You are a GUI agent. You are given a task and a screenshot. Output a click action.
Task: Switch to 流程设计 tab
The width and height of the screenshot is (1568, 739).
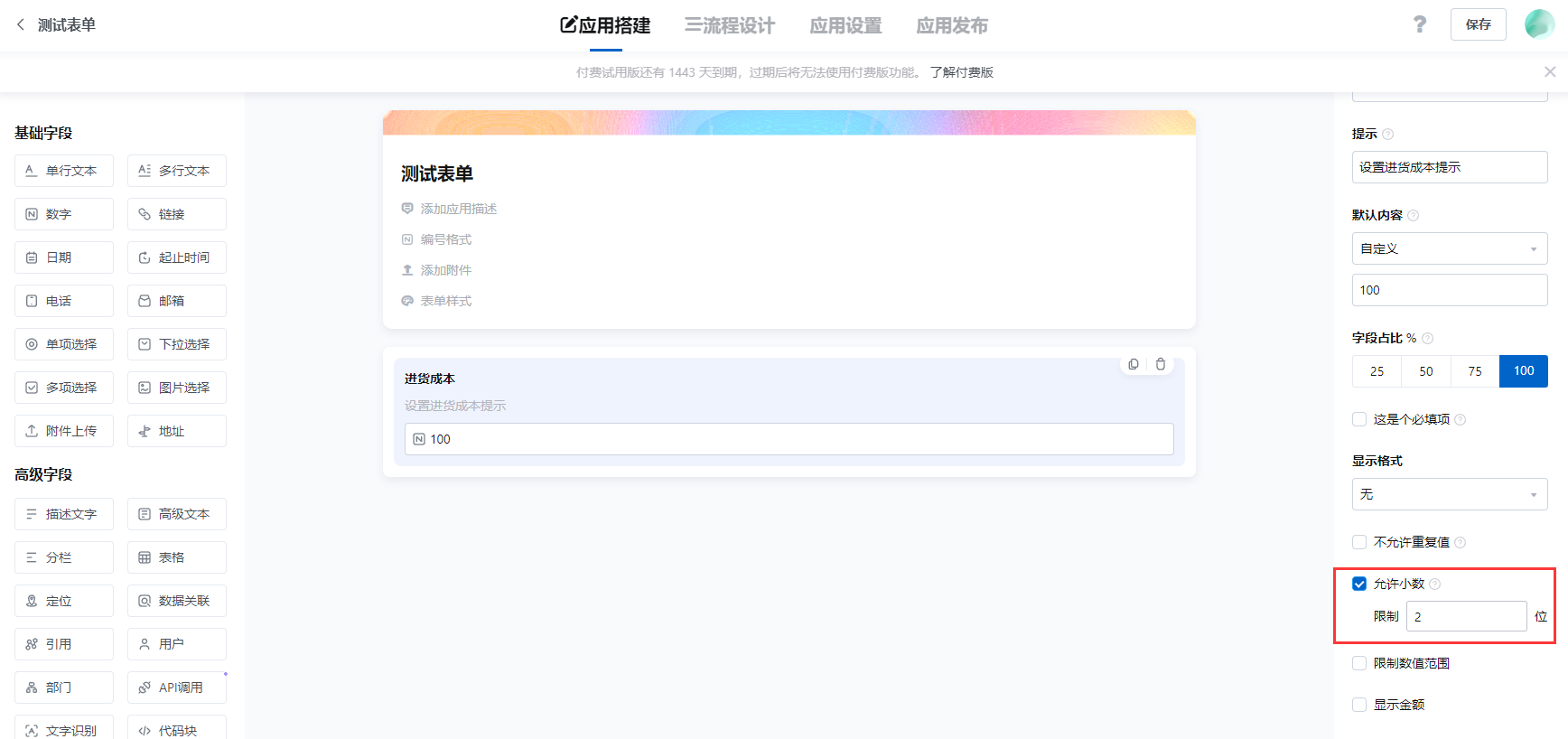click(x=729, y=25)
